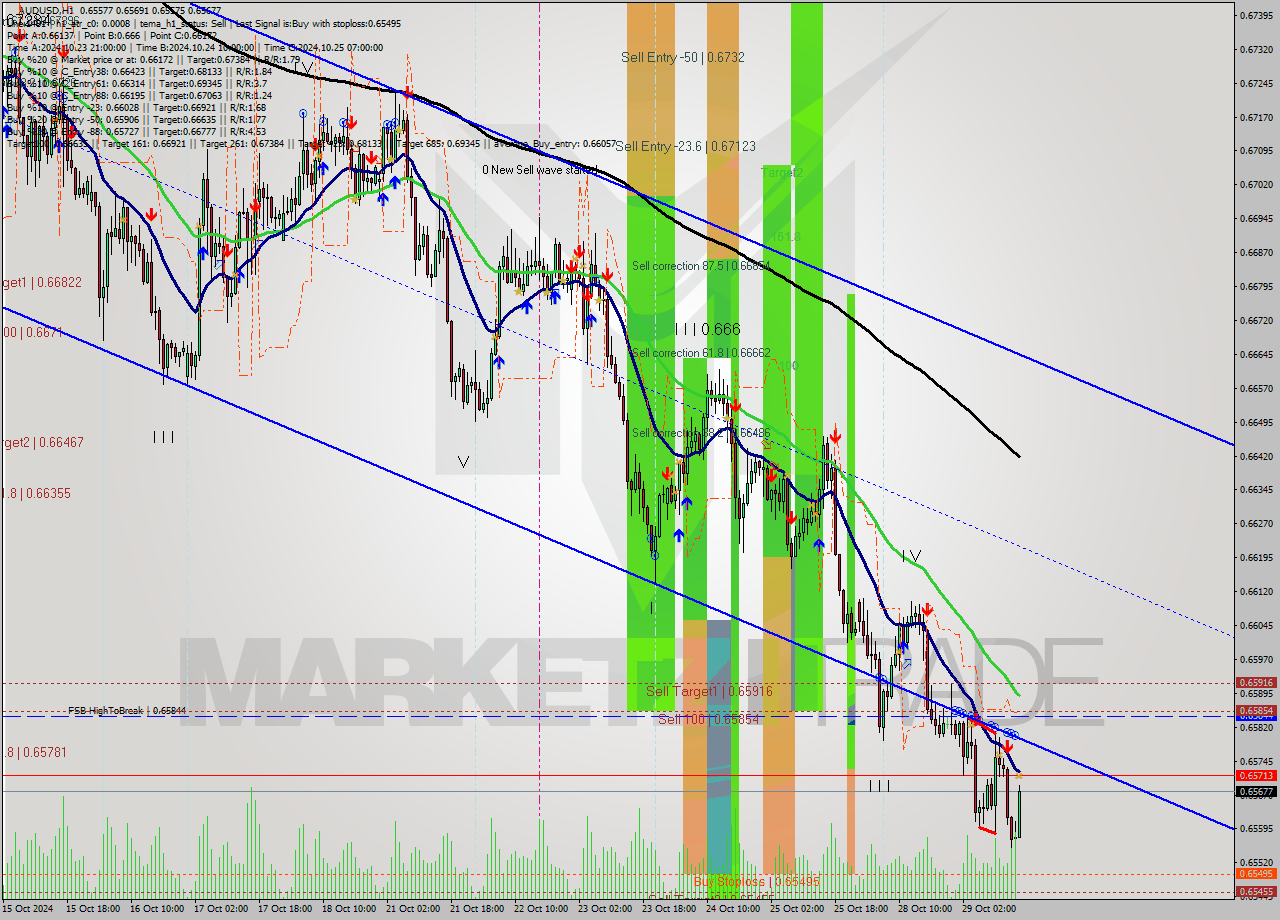Click the '22 Oct 10:00' time axis label
Viewport: 1280px width, 920px height.
point(541,909)
